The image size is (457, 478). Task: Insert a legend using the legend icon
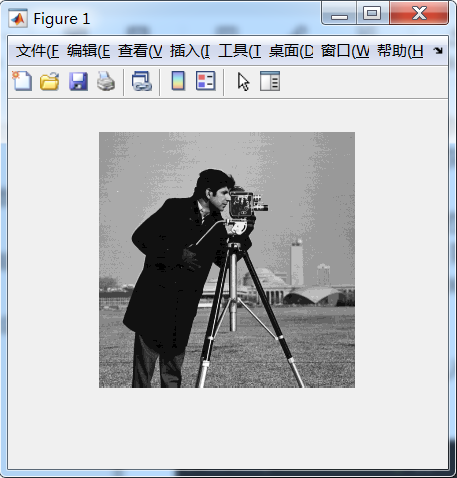206,81
